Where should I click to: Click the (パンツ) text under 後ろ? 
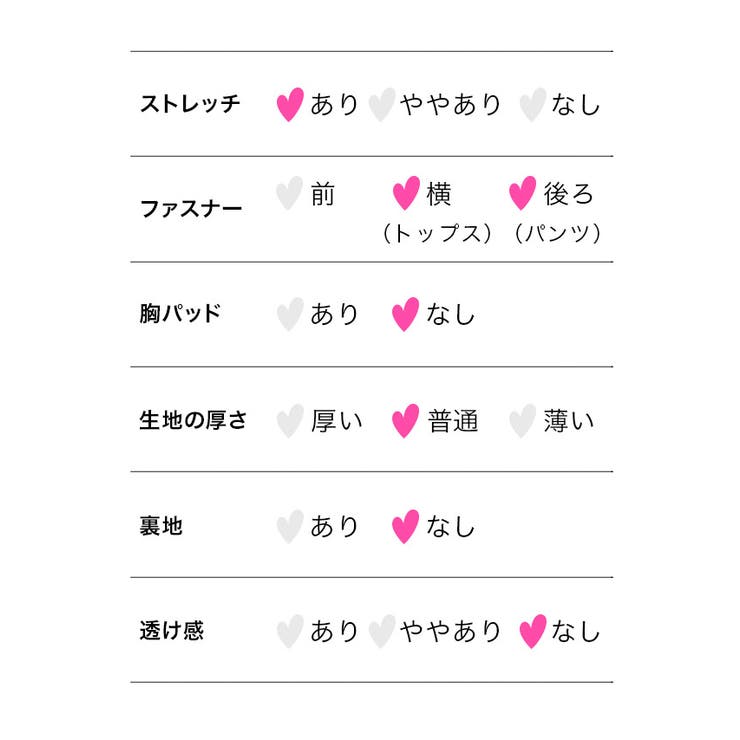556,233
